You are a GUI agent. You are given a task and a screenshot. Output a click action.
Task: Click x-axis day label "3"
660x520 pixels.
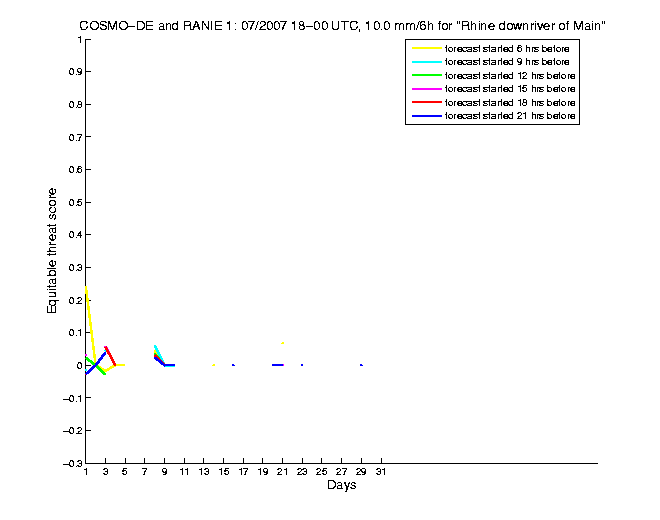coord(106,472)
